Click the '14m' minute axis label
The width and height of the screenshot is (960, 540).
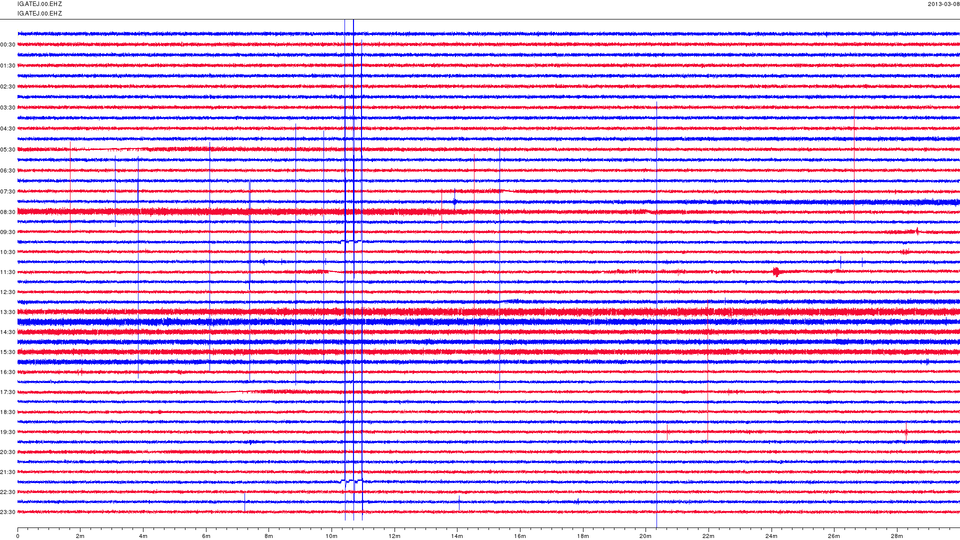click(457, 536)
